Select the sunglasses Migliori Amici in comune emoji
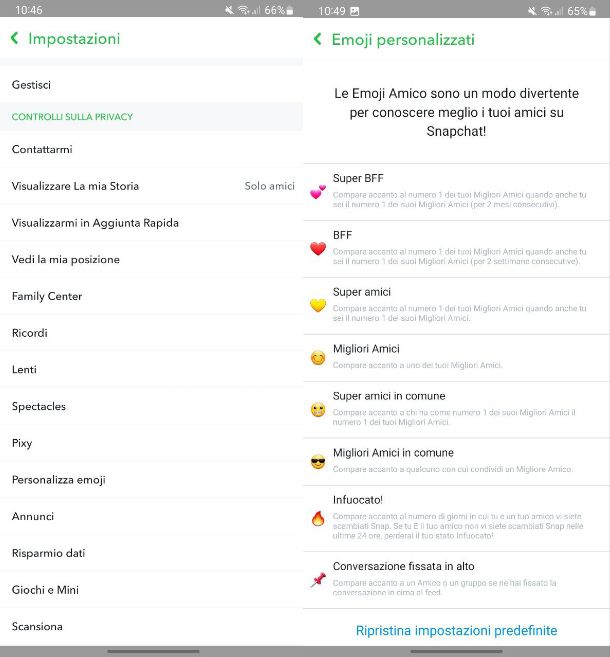 click(x=318, y=462)
